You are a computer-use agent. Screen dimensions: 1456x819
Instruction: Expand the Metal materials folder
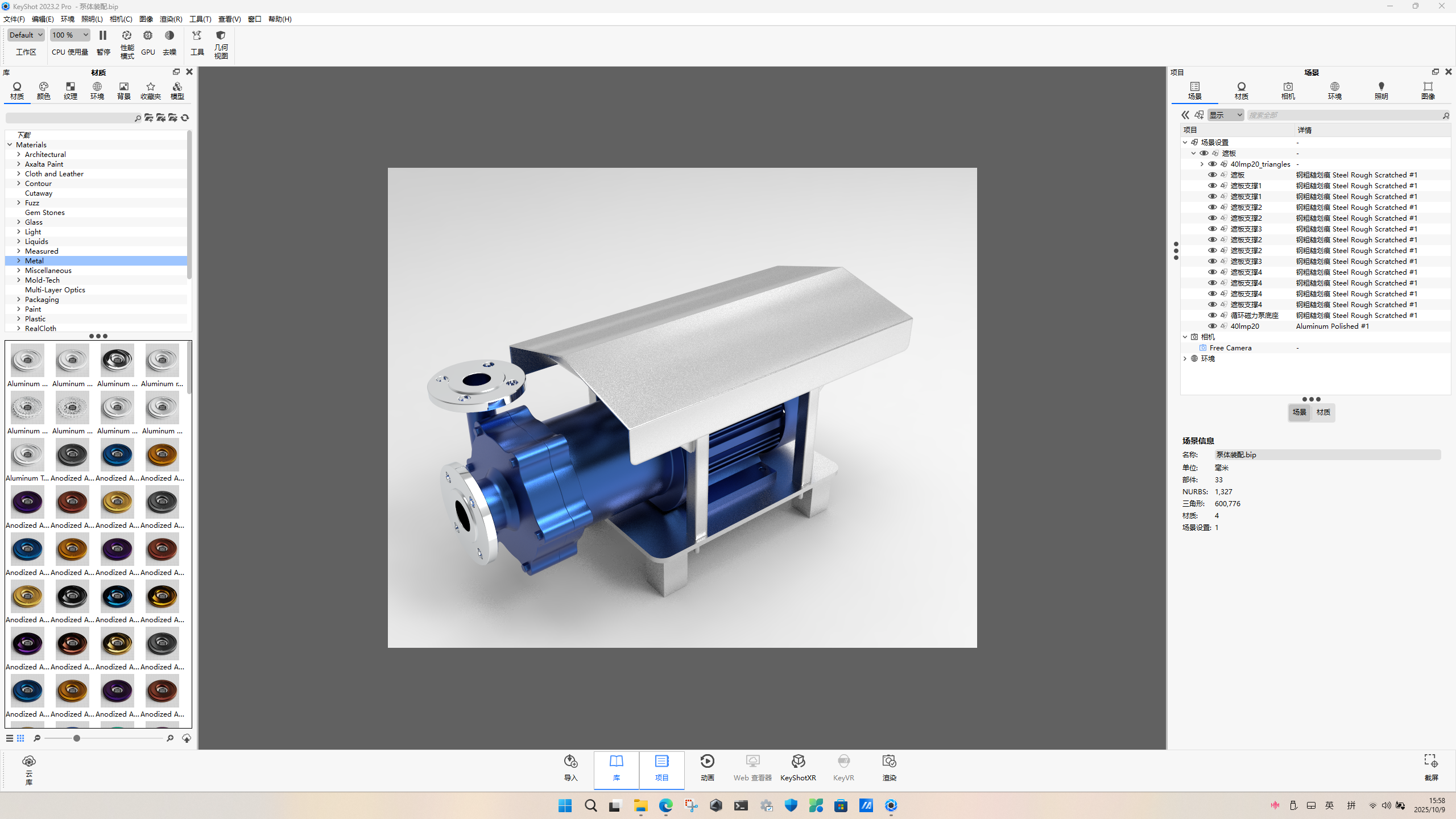point(19,260)
